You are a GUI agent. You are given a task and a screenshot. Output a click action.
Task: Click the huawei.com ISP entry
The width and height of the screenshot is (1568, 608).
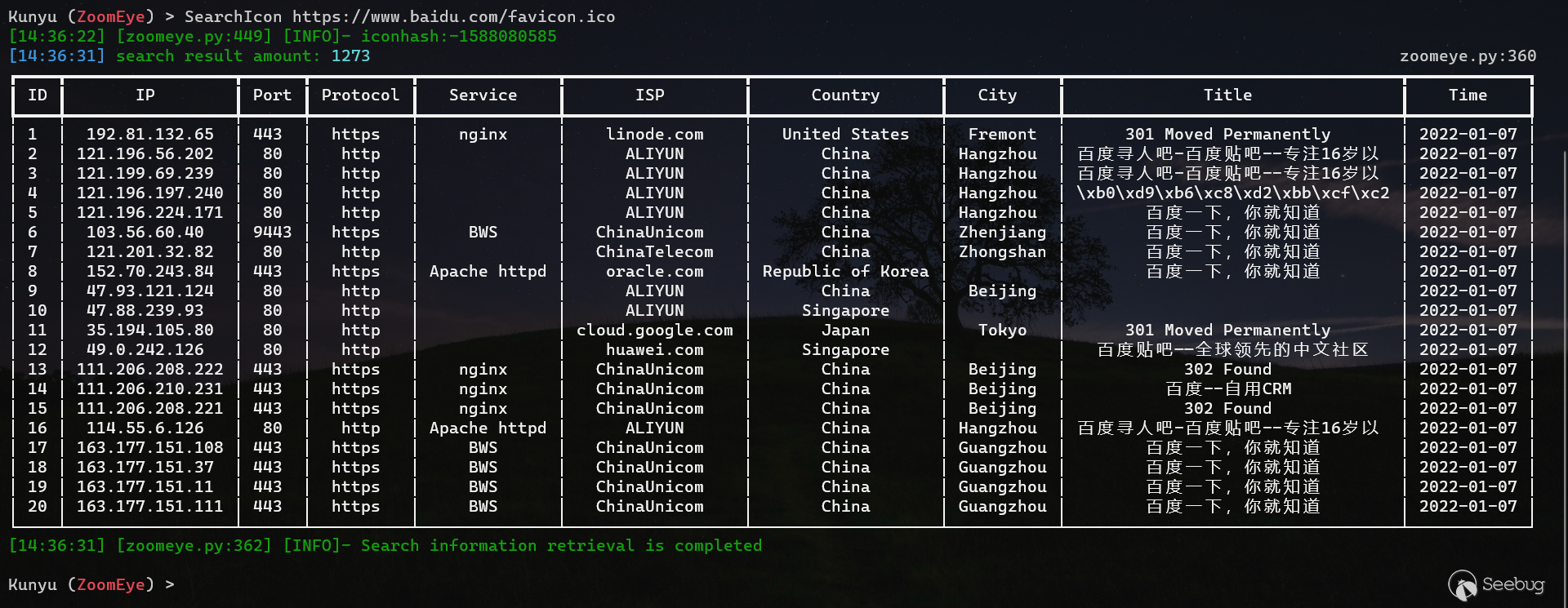click(654, 349)
